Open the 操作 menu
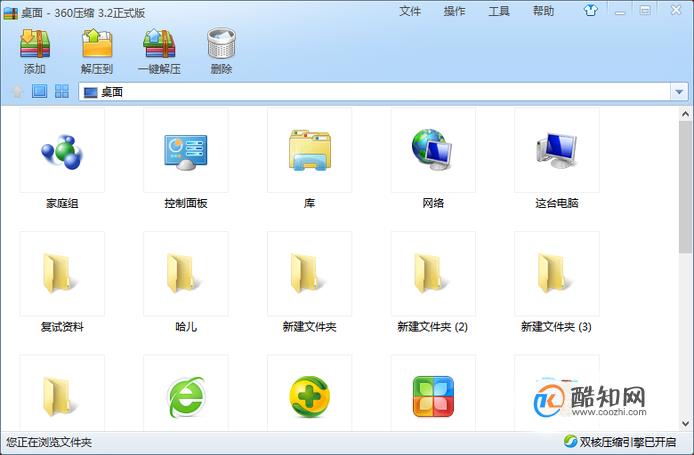694x455 pixels. click(455, 11)
